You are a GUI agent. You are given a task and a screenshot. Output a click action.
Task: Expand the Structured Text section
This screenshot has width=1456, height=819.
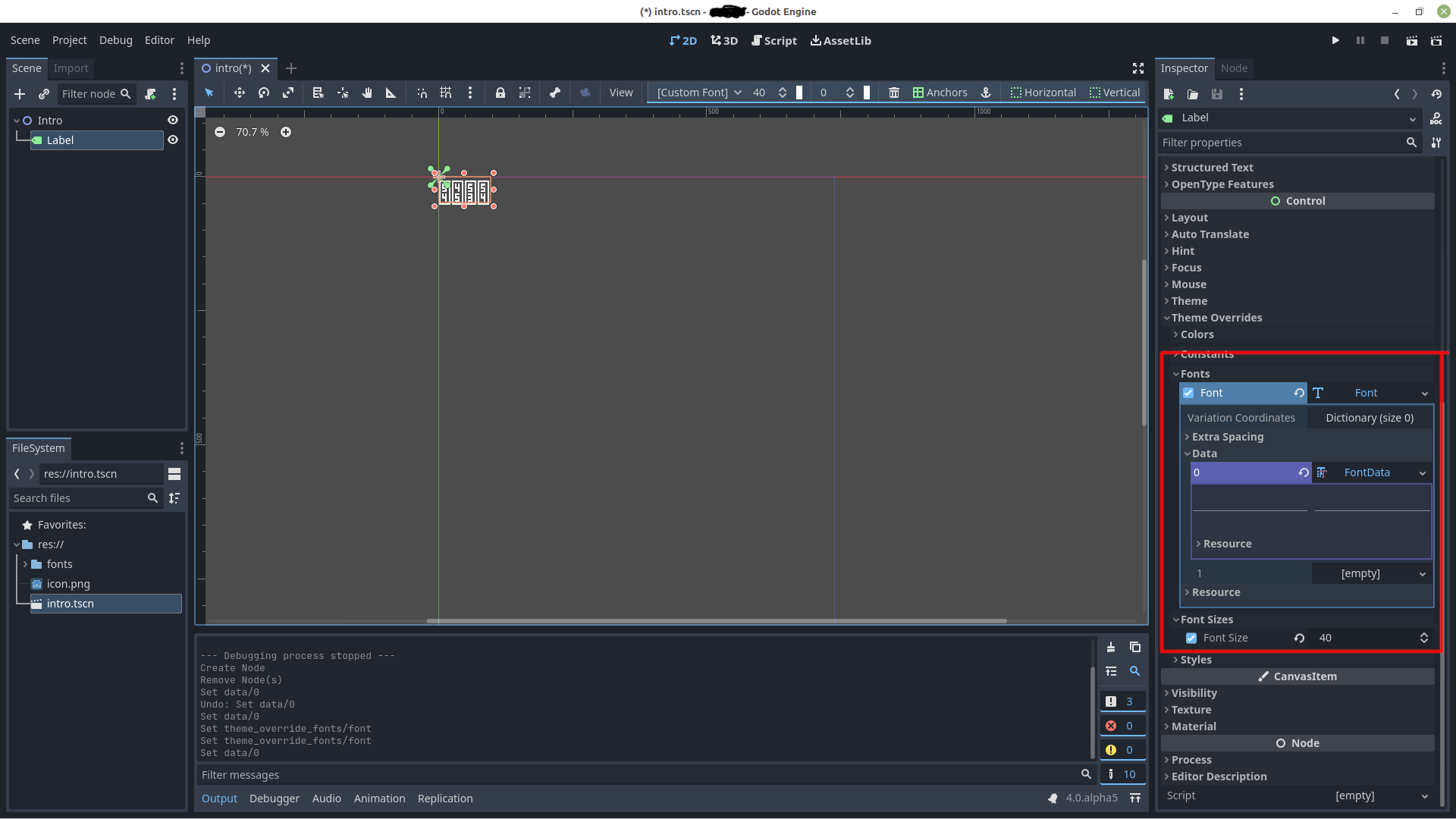click(1212, 168)
